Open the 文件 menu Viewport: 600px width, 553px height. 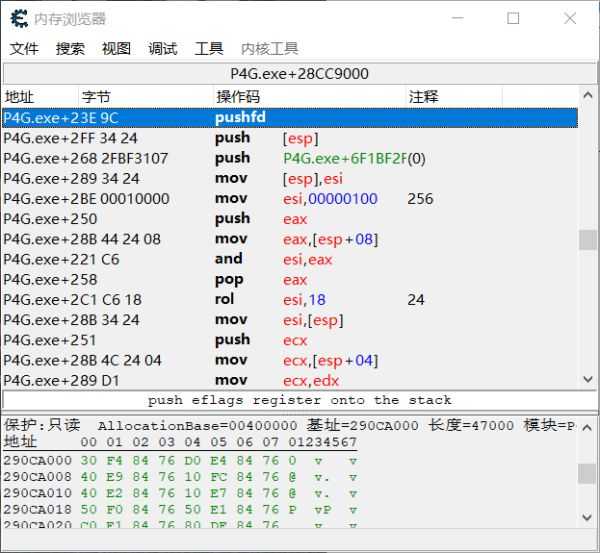point(24,48)
